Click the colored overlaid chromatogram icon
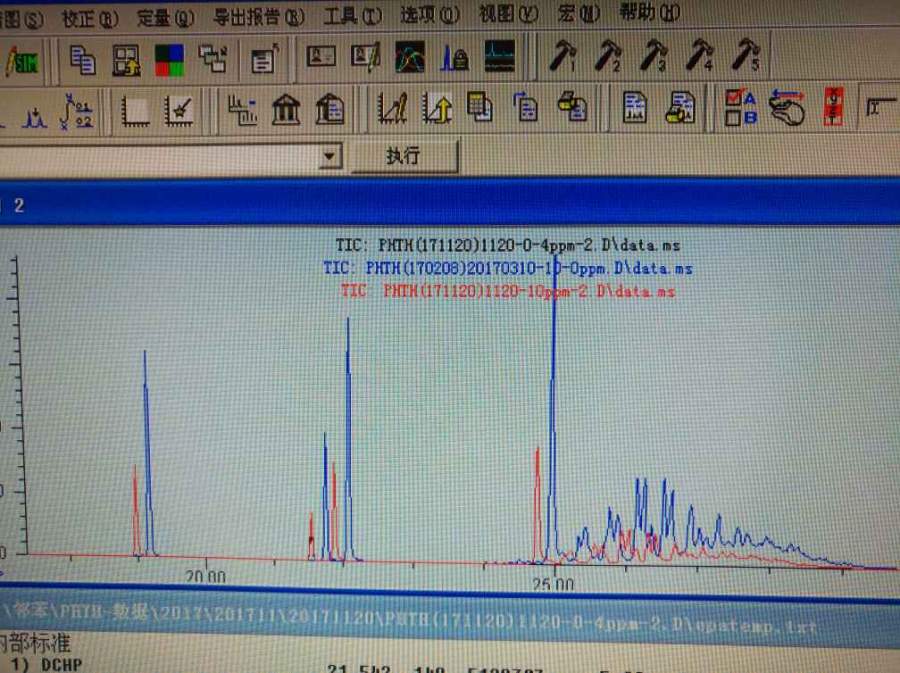 coord(410,57)
